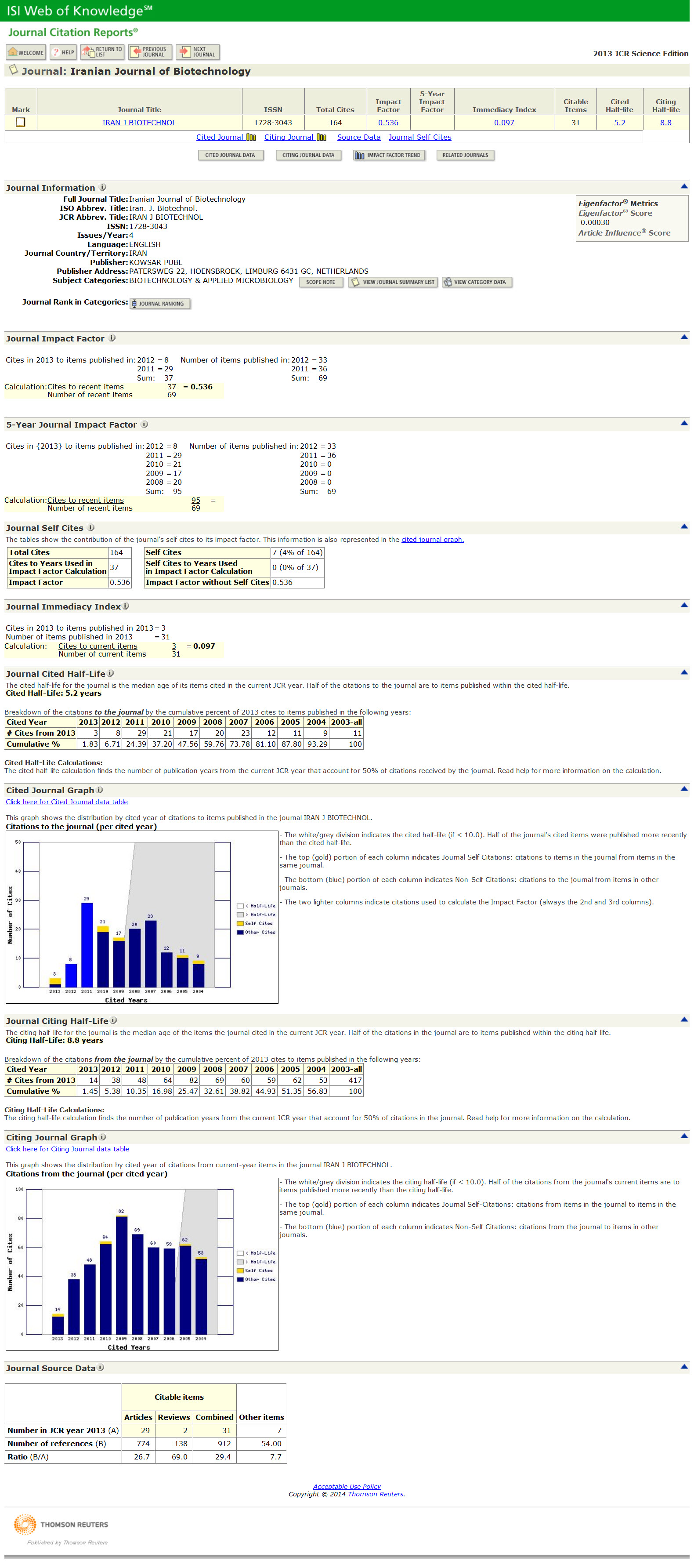
Task: Click info icon next to Journal Source Data
Action: 101,1367
